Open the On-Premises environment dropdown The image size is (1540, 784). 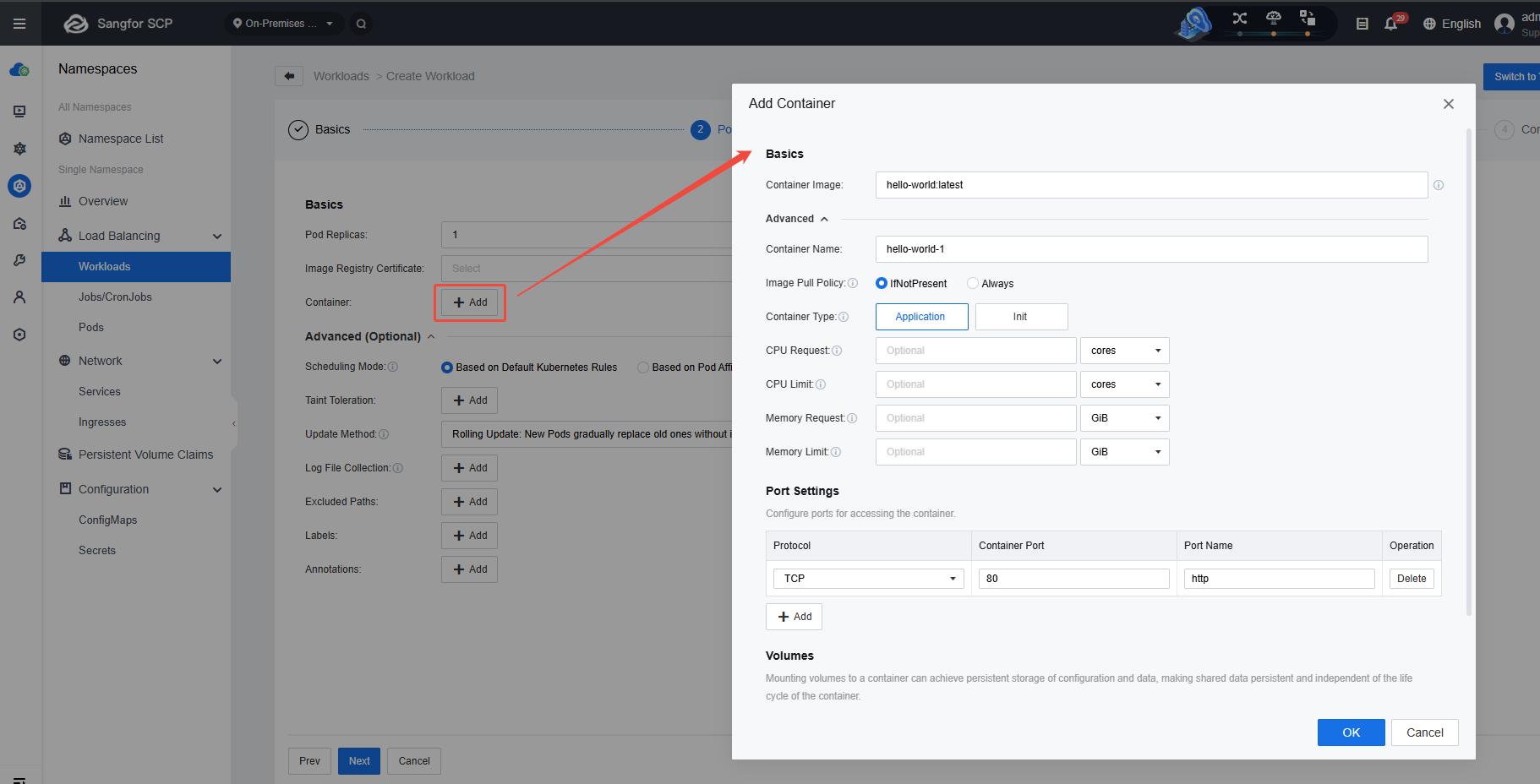pos(283,24)
